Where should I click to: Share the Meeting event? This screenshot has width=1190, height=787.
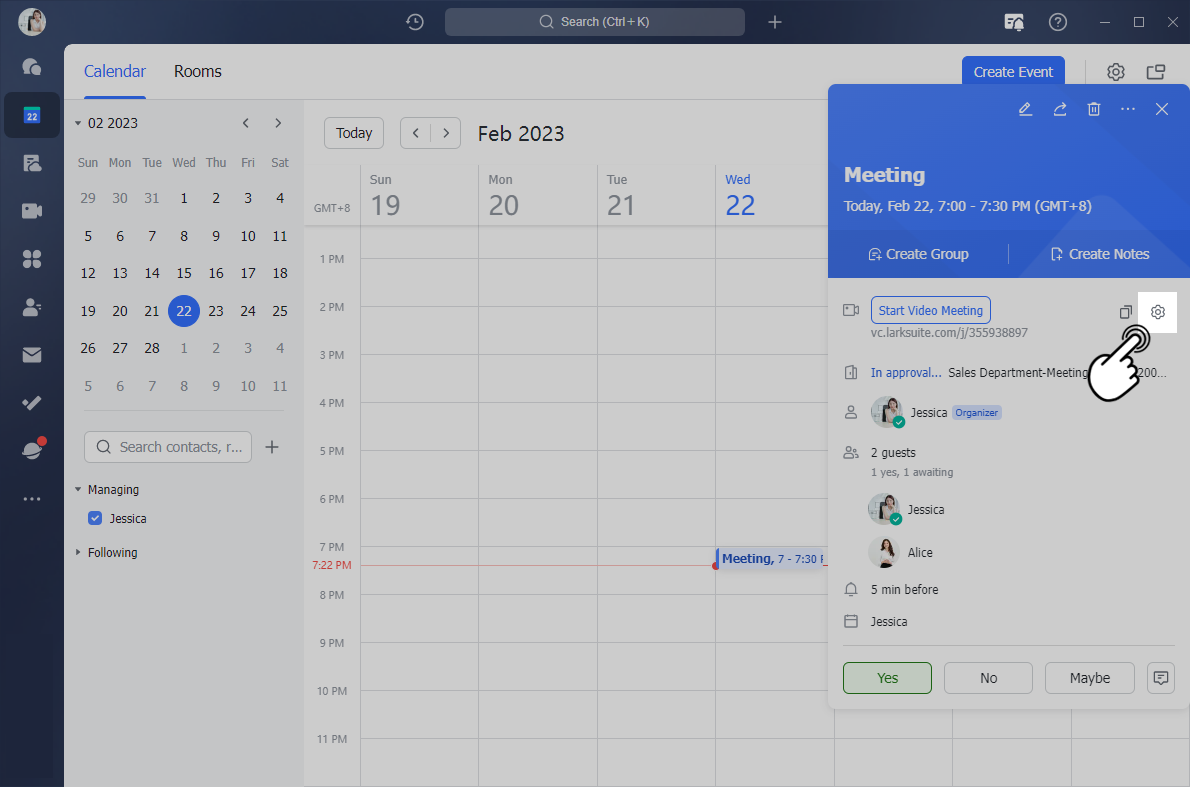1060,109
